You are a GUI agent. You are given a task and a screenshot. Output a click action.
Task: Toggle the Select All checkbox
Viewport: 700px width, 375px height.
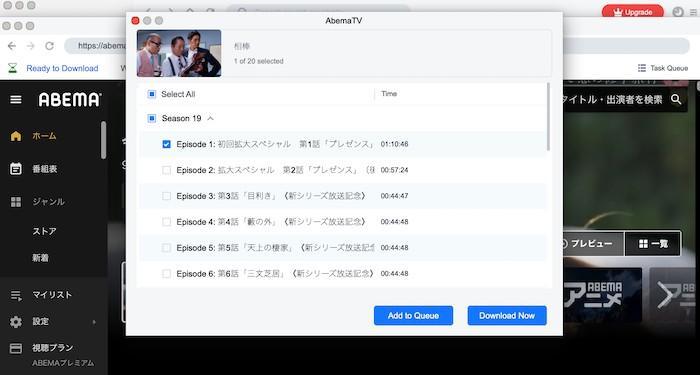[x=151, y=94]
